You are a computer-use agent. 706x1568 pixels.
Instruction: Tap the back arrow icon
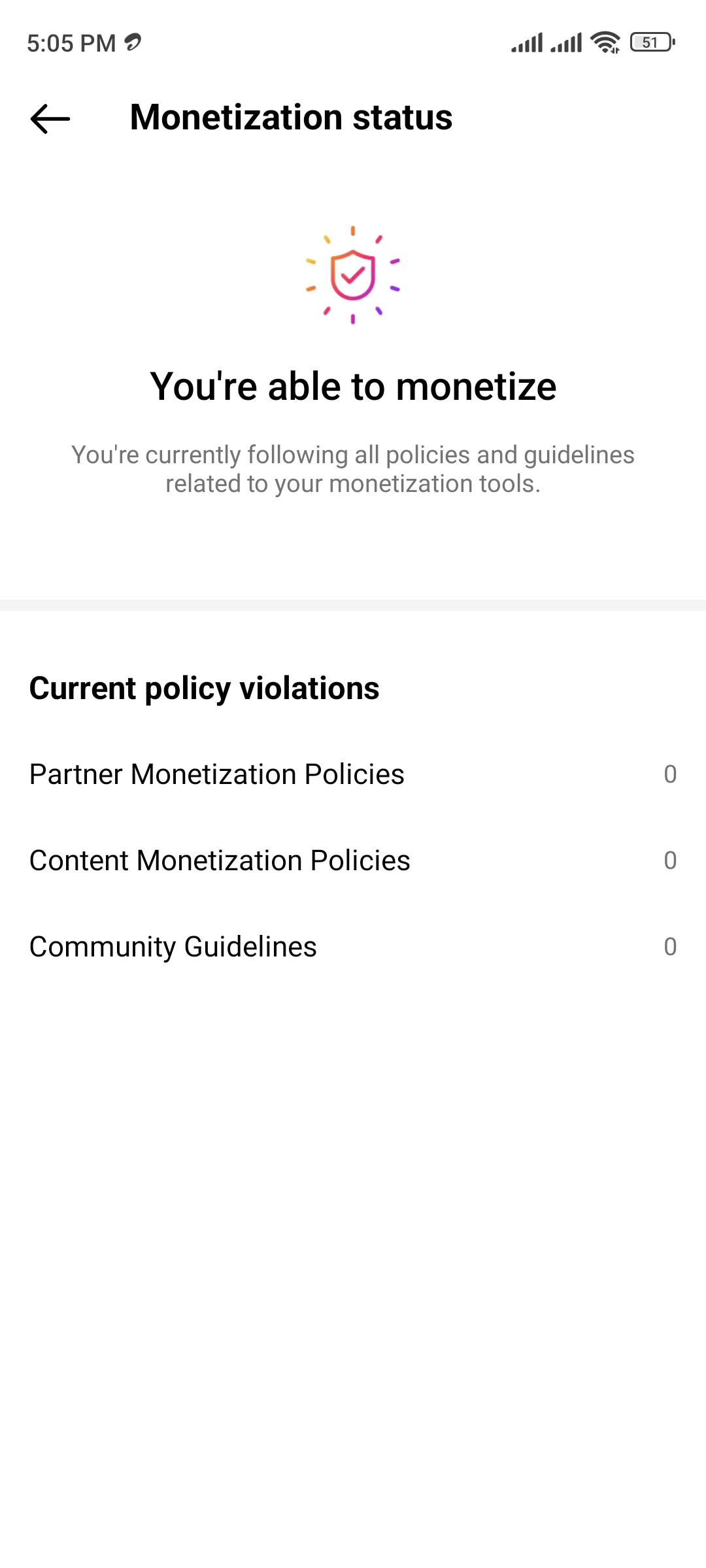50,119
